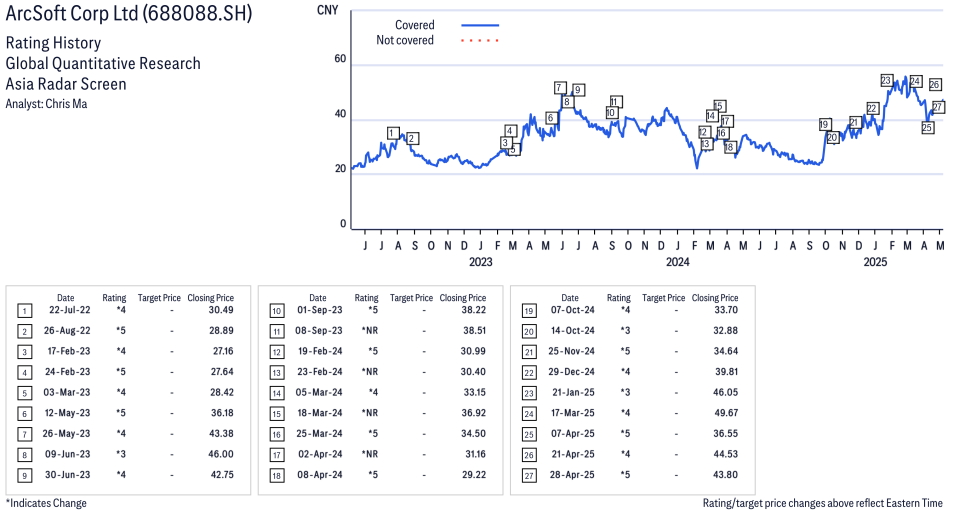
Task: Select chart marker 27 at chart end
Action: click(x=938, y=108)
